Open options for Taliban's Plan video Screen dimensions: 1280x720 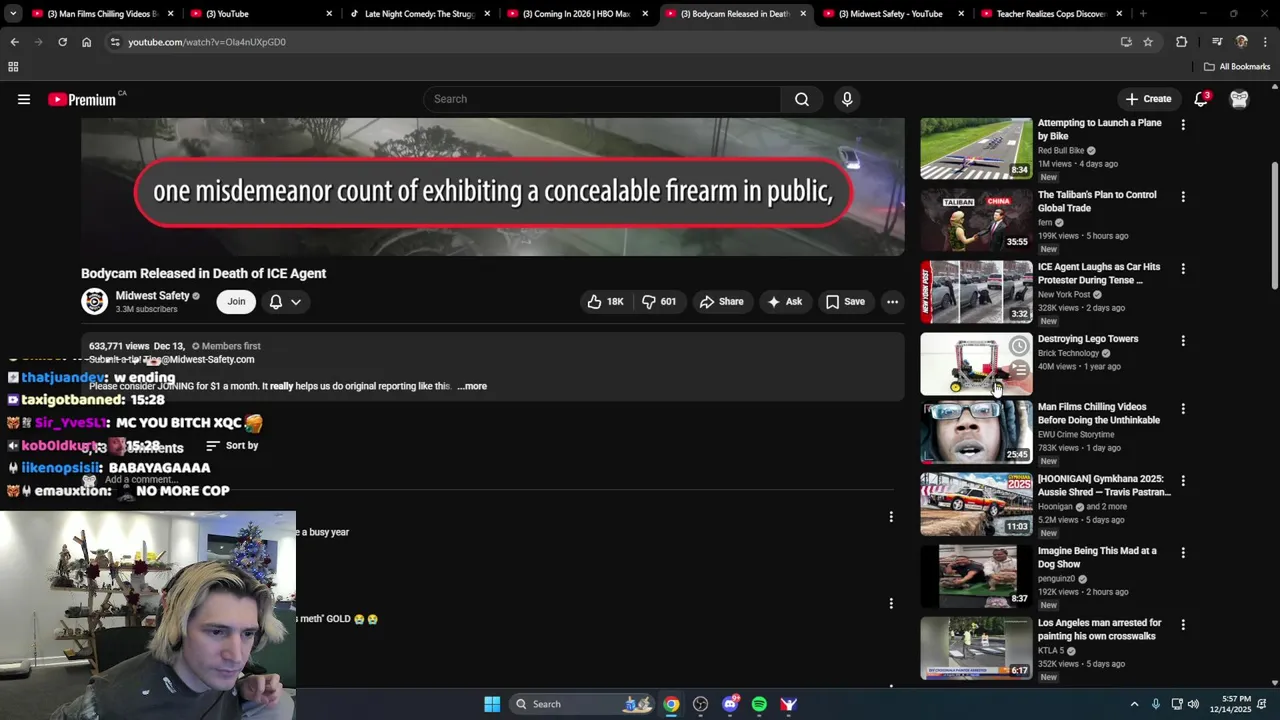tap(1183, 197)
